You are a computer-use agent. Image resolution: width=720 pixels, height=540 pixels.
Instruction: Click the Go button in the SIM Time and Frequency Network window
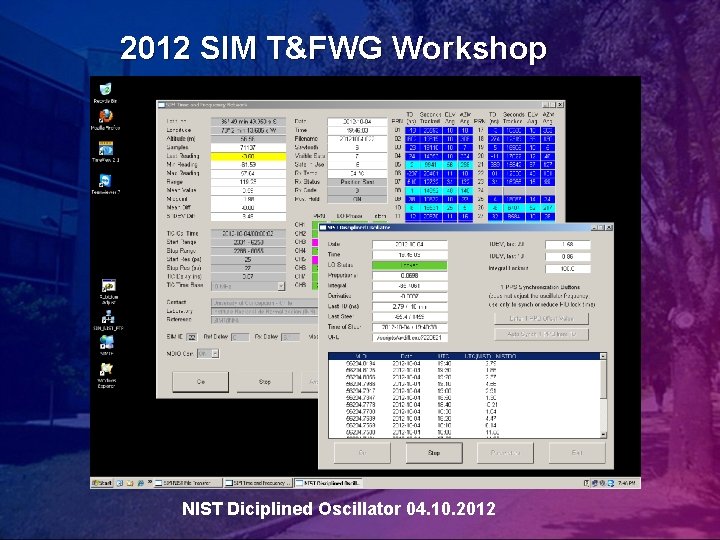coord(200,382)
